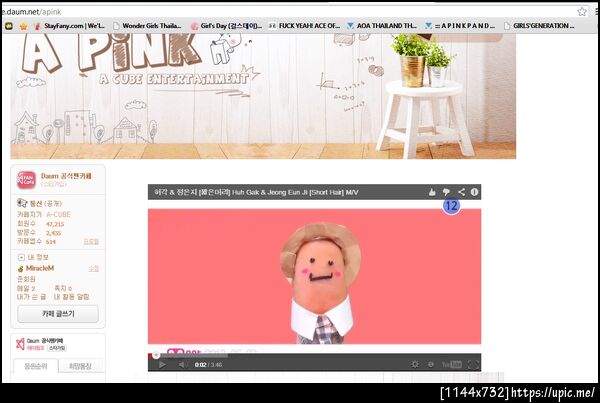The image size is (600, 403).
Task: Click member count 47,215
Action: 55,224
